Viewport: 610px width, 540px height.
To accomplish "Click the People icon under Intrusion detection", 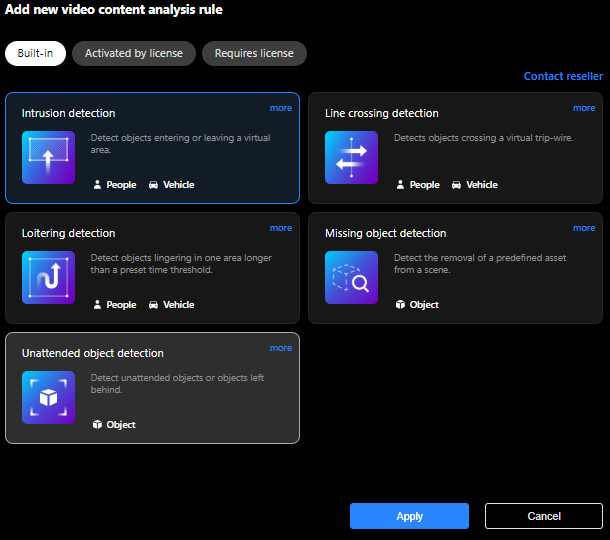I will [x=97, y=185].
